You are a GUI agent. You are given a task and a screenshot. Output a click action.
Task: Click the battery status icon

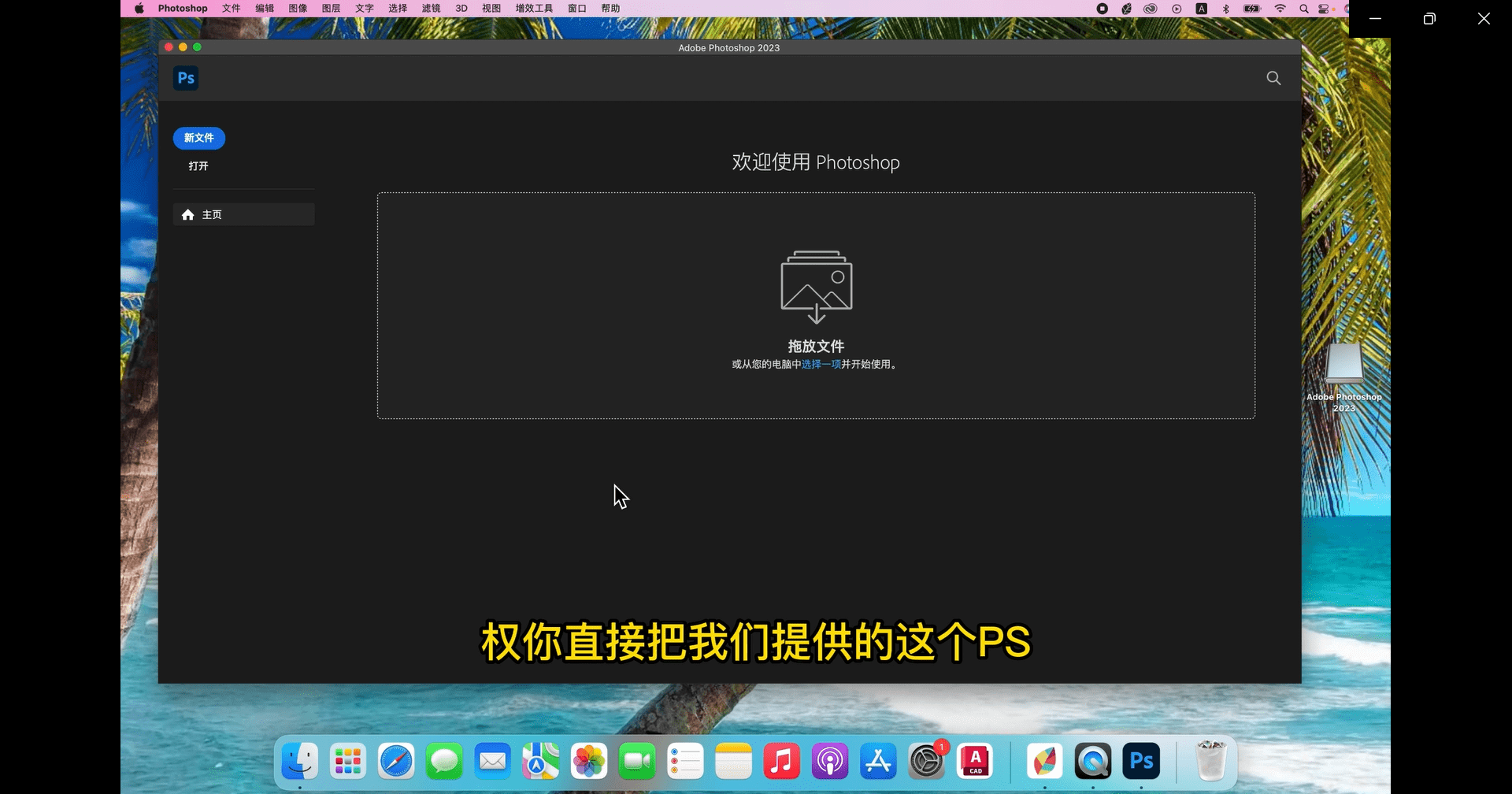(x=1252, y=9)
